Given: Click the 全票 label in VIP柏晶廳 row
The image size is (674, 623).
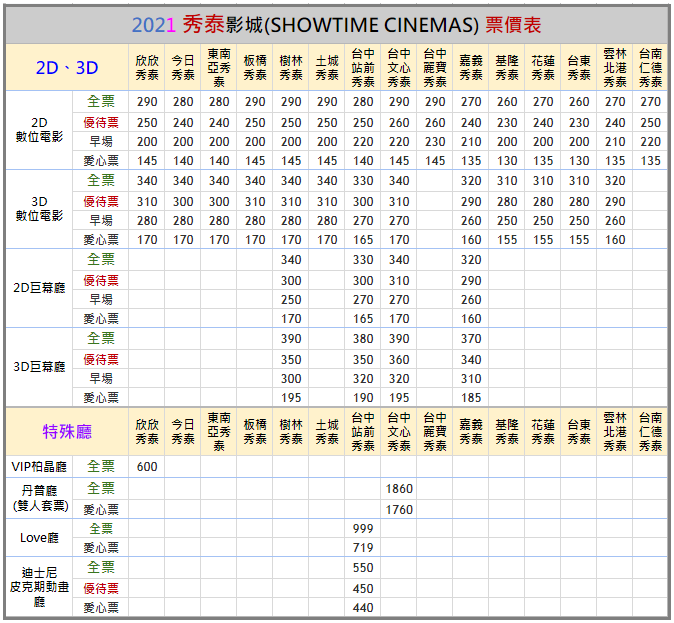Looking at the screenshot, I should coord(101,466).
